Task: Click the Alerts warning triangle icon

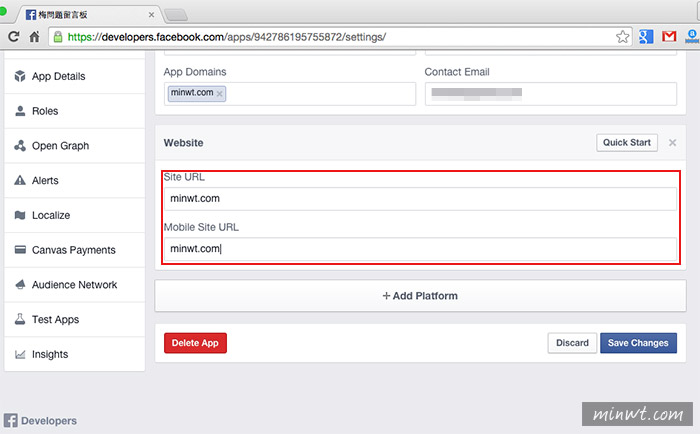Action: 20,180
